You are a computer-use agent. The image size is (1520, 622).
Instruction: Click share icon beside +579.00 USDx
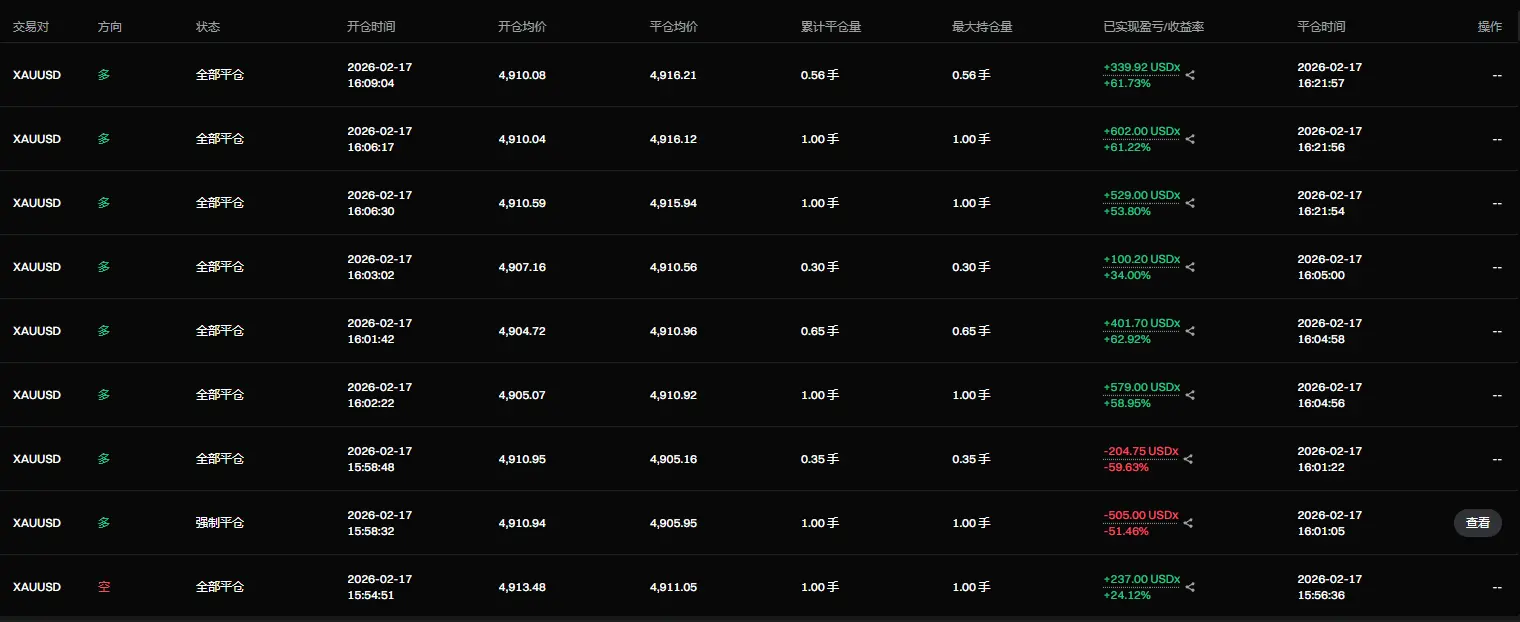pyautogui.click(x=1189, y=395)
